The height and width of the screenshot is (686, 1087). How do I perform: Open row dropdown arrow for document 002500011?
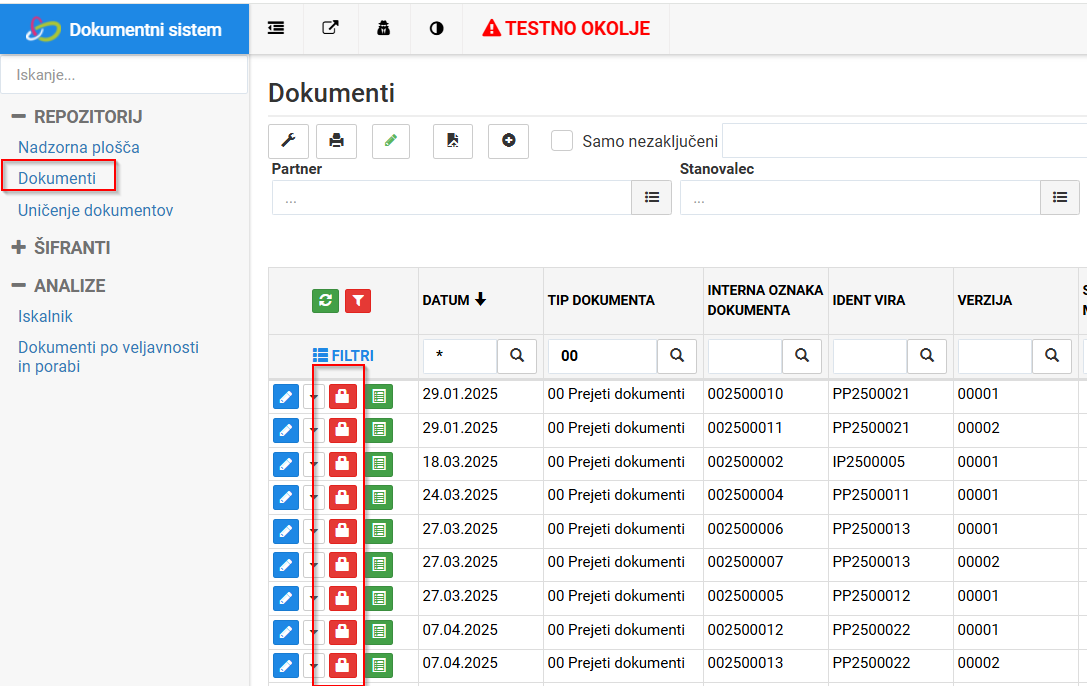click(x=313, y=430)
